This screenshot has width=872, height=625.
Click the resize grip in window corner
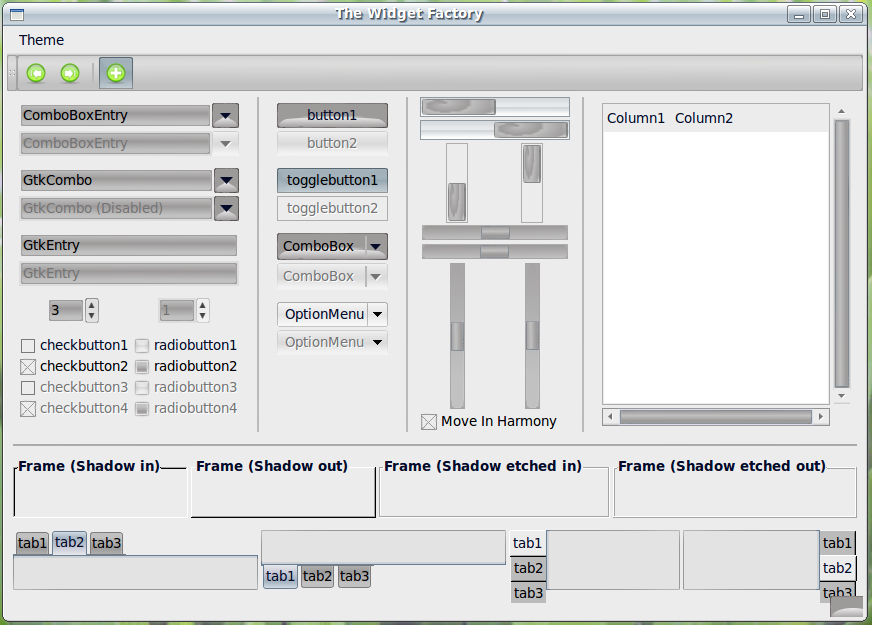point(846,607)
